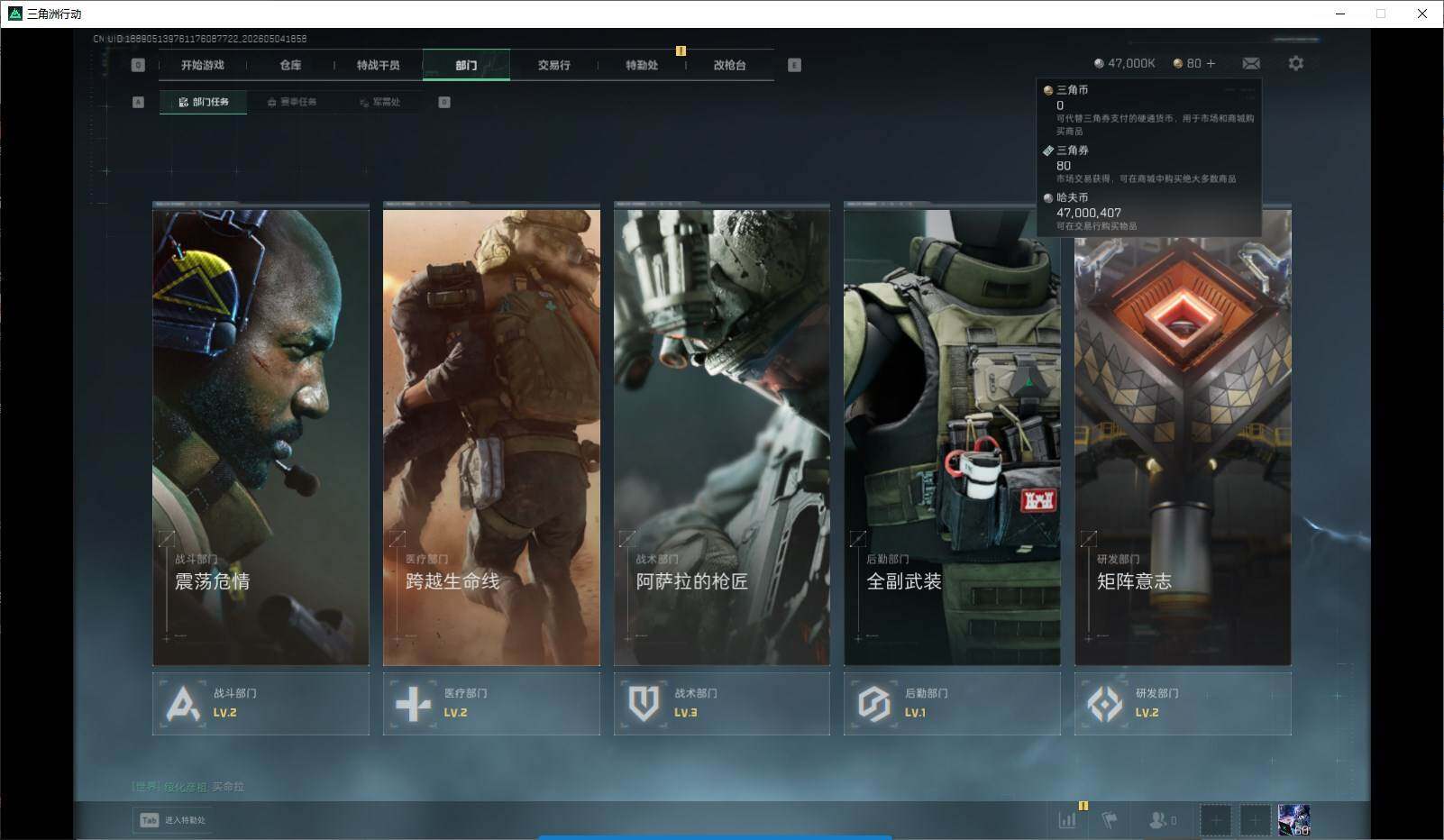Switch to the 改枪台 tab

click(x=729, y=65)
